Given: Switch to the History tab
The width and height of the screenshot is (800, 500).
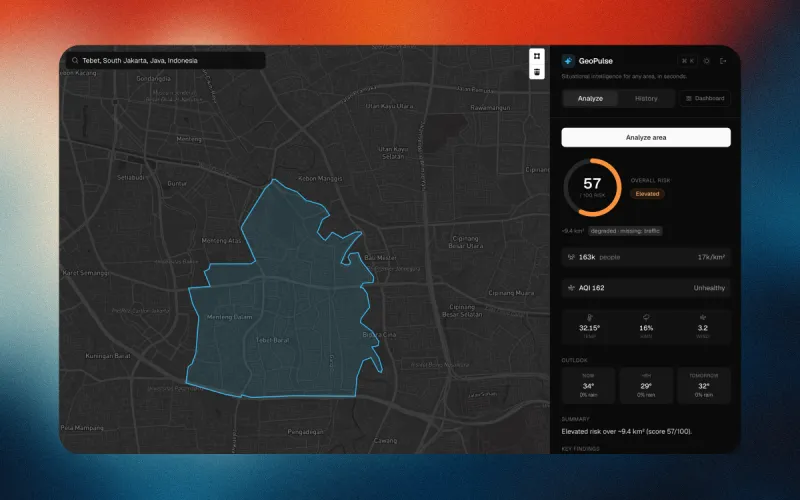Looking at the screenshot, I should [646, 98].
